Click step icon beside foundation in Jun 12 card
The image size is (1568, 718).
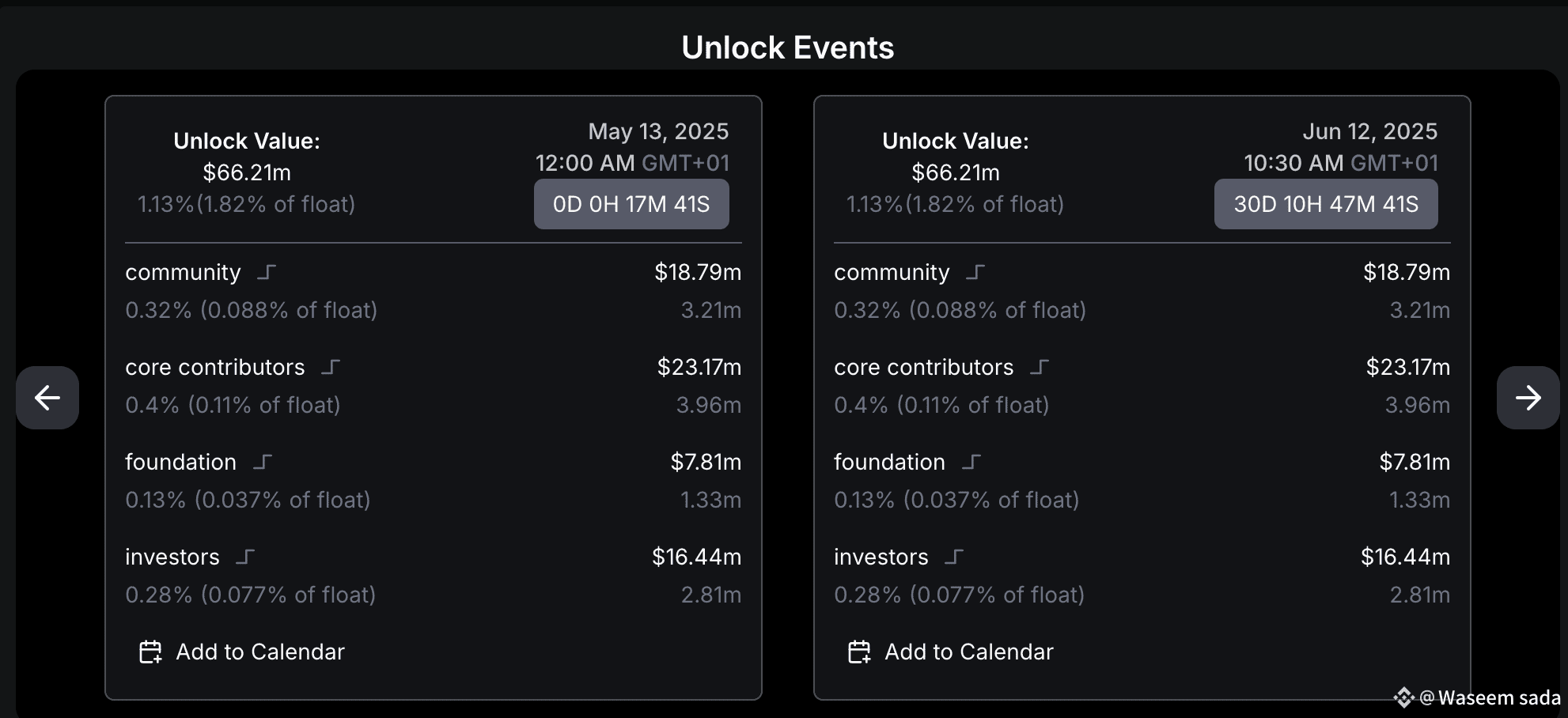point(971,463)
